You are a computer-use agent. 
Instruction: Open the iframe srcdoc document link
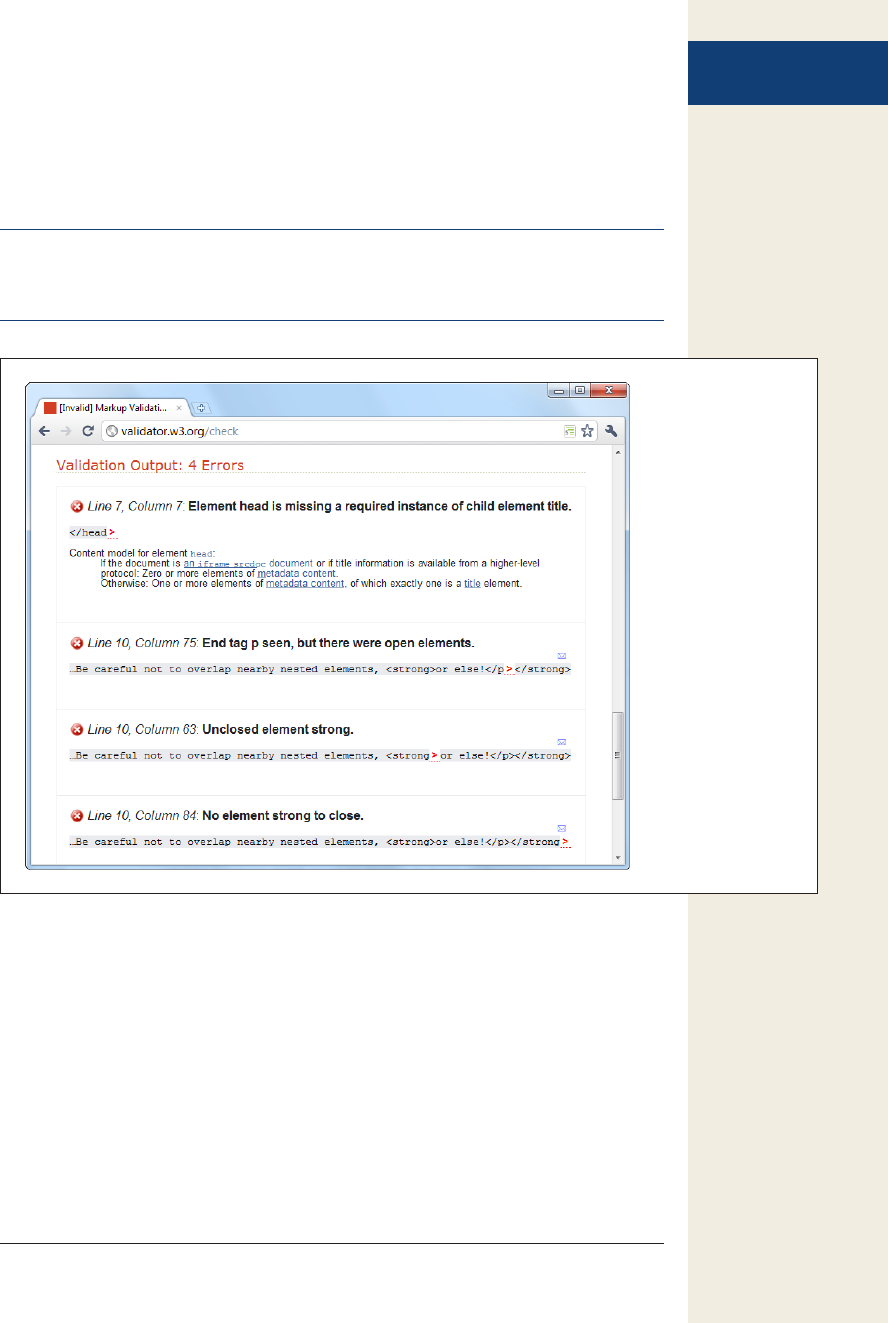click(248, 563)
